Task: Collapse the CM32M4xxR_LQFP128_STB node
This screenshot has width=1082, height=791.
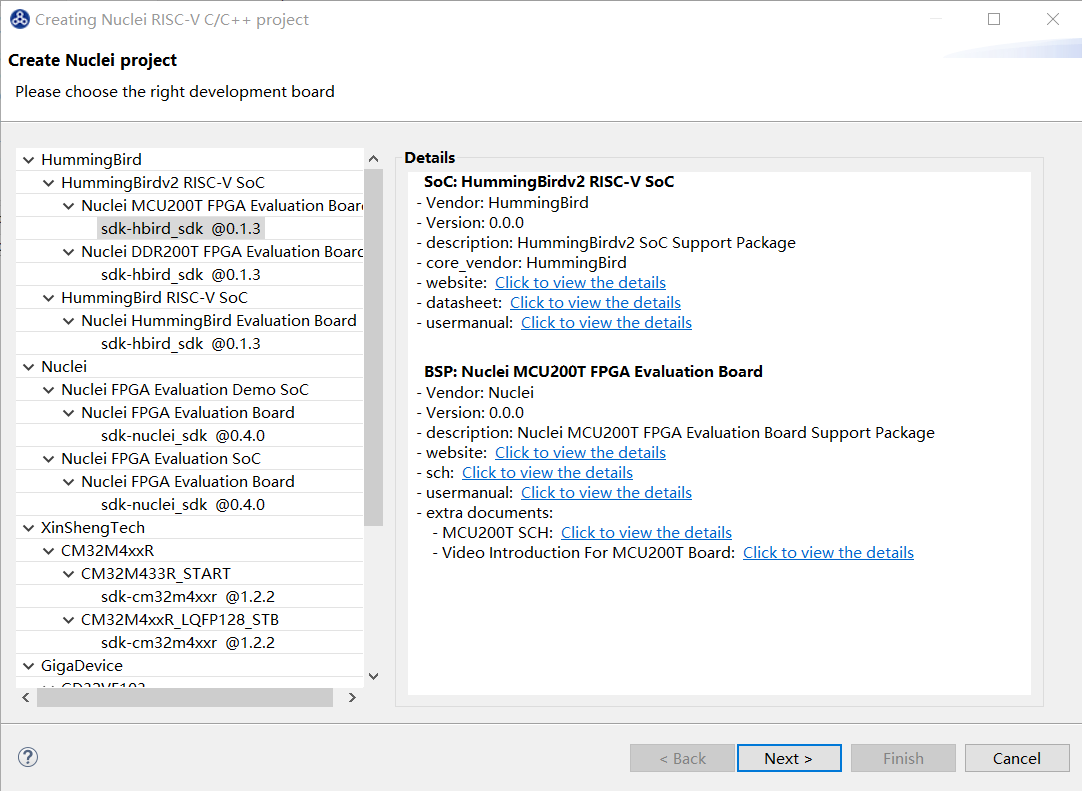Action: [68, 620]
